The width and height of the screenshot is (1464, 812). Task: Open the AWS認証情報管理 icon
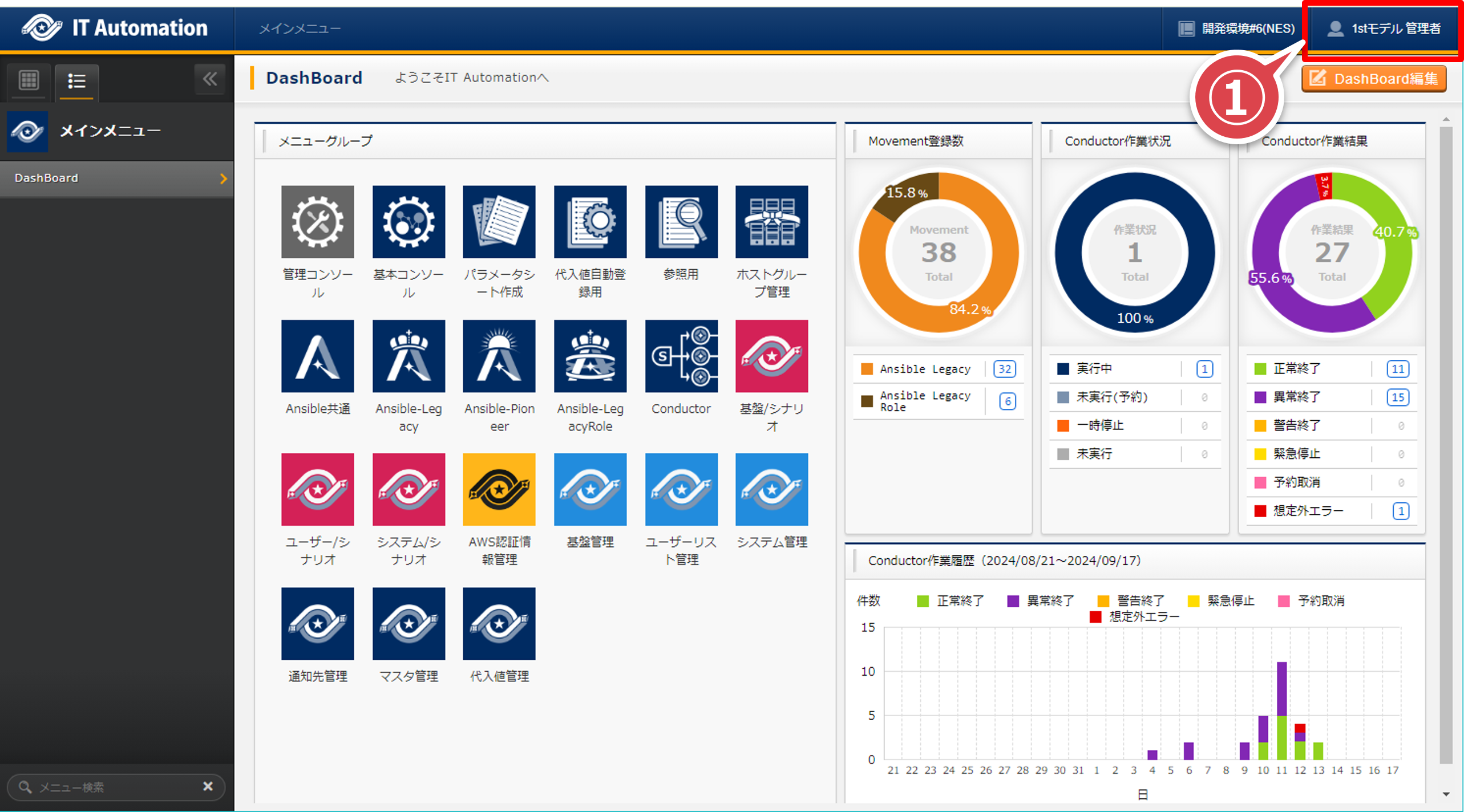[499, 489]
